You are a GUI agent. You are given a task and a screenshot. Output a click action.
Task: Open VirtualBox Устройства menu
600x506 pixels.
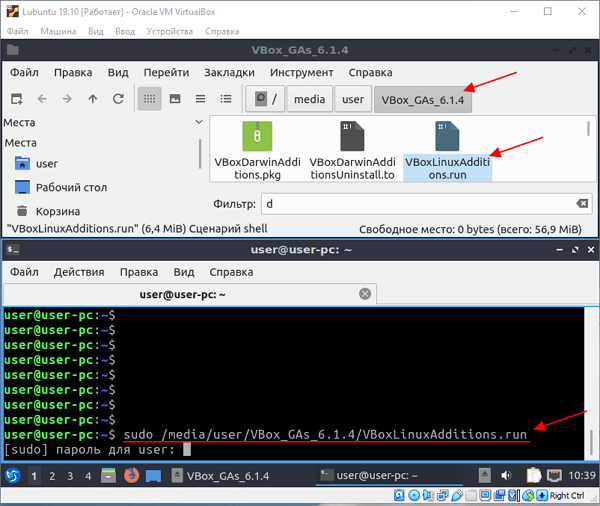click(170, 31)
